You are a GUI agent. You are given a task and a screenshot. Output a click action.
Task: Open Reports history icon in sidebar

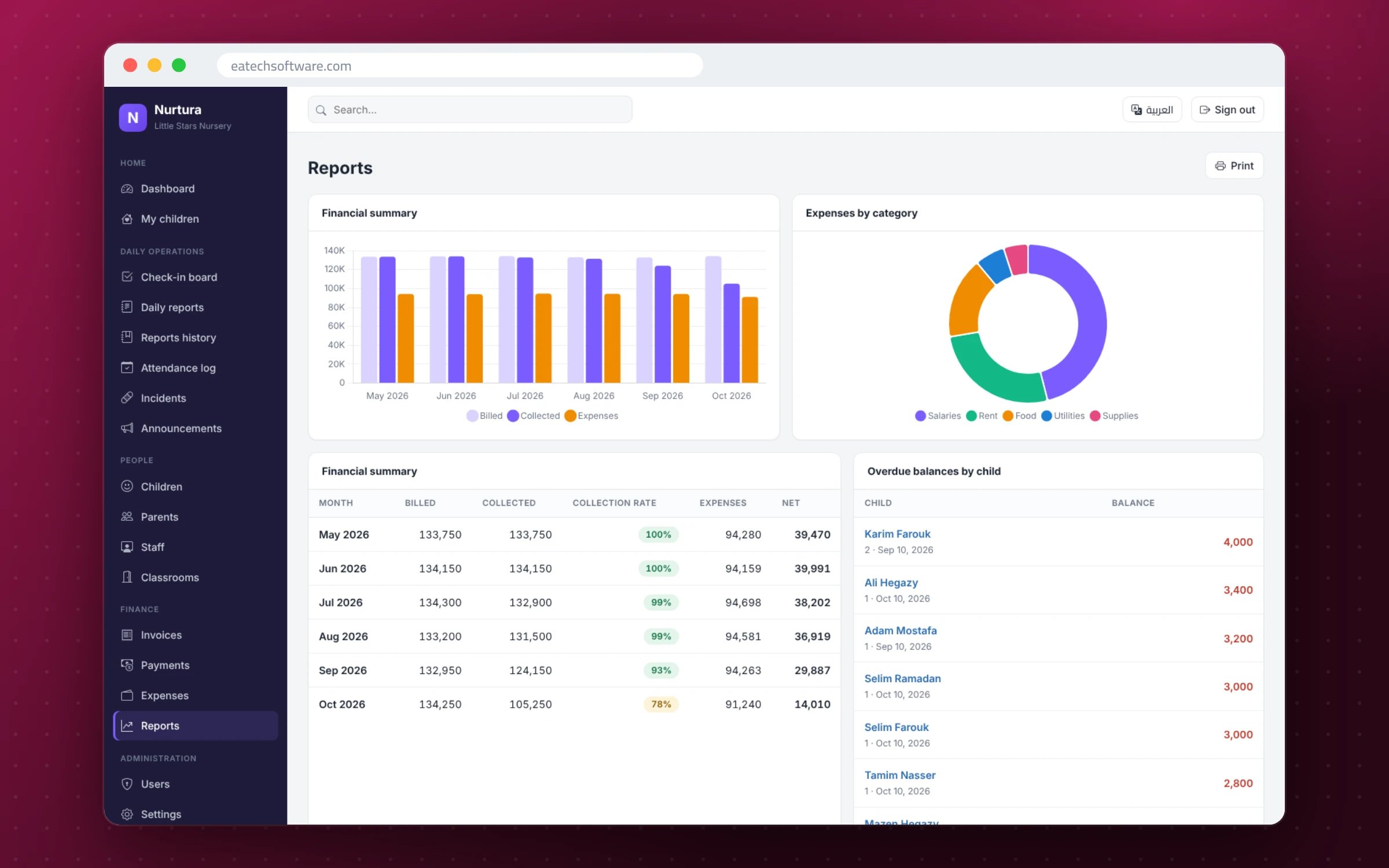pyautogui.click(x=127, y=337)
